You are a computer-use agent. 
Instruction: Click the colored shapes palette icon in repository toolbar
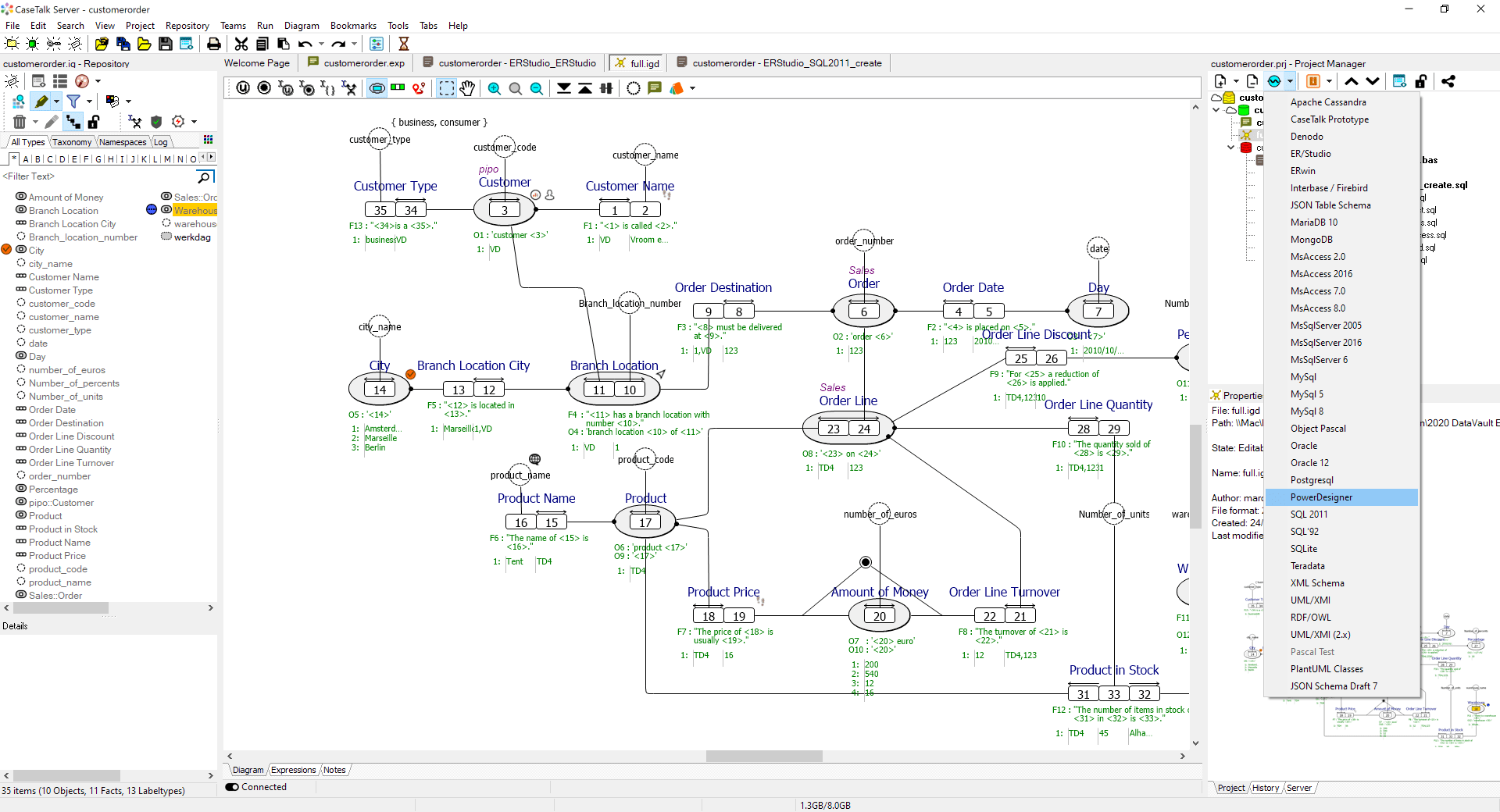pos(112,101)
